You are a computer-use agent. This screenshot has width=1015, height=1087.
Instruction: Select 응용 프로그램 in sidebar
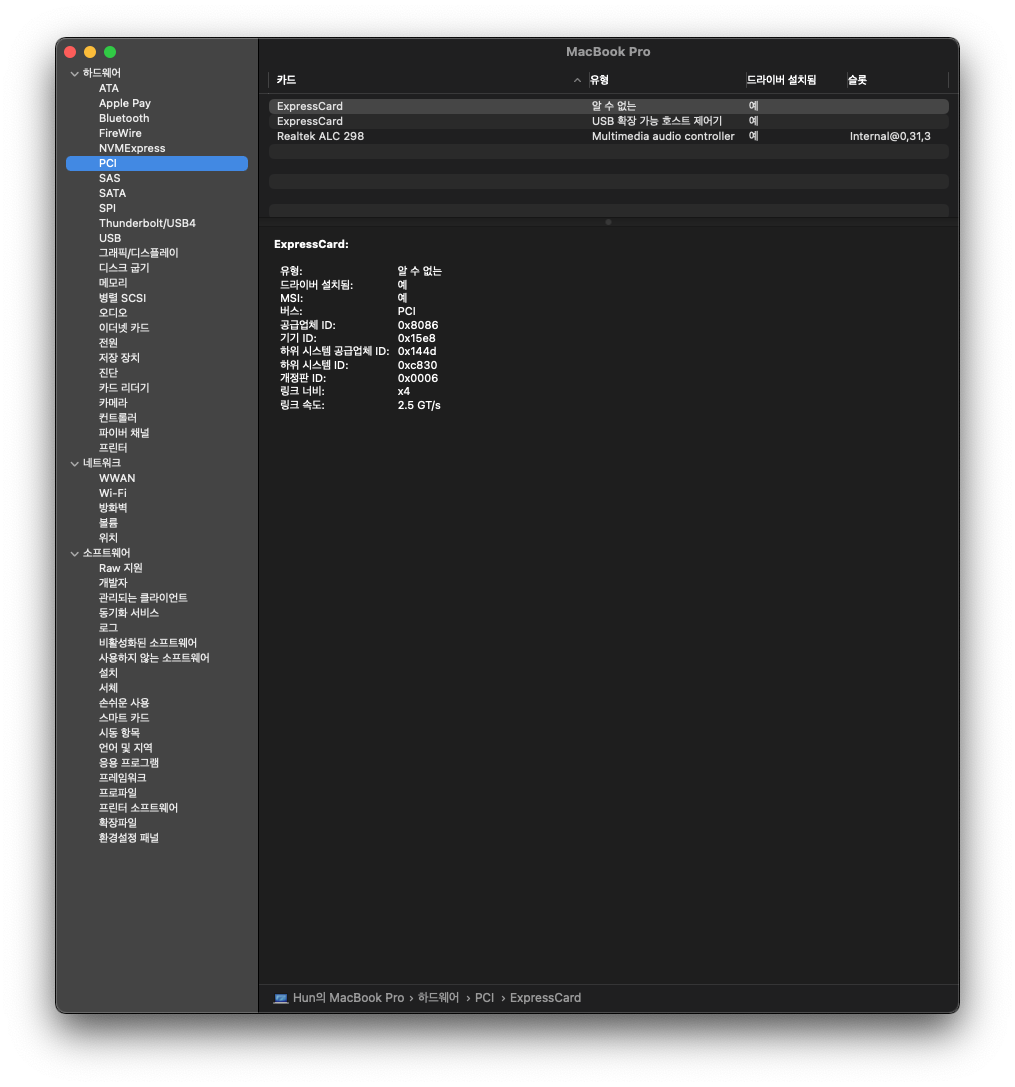(129, 763)
